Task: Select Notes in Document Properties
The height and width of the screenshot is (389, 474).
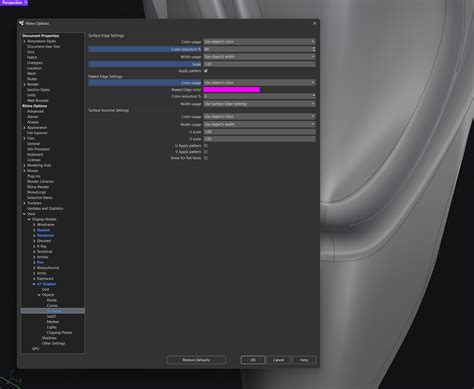Action: point(32,79)
